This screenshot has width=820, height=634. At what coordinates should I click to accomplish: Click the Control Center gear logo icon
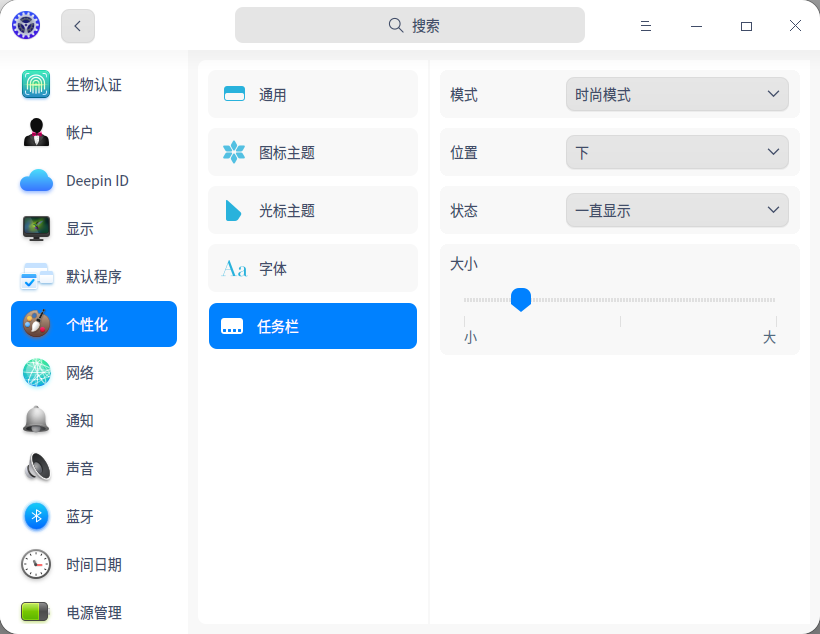click(26, 25)
